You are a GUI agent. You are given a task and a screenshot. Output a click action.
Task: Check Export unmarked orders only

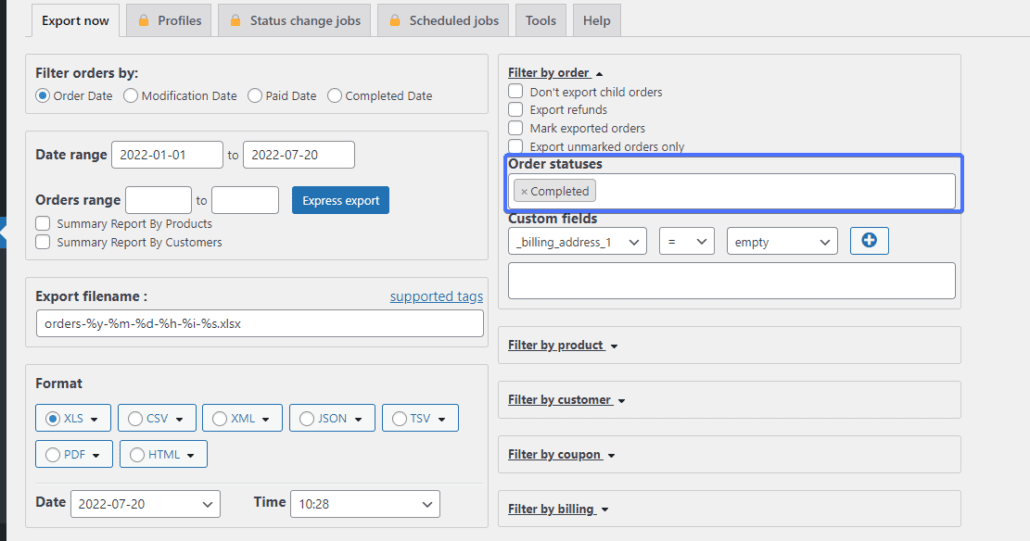tap(516, 146)
